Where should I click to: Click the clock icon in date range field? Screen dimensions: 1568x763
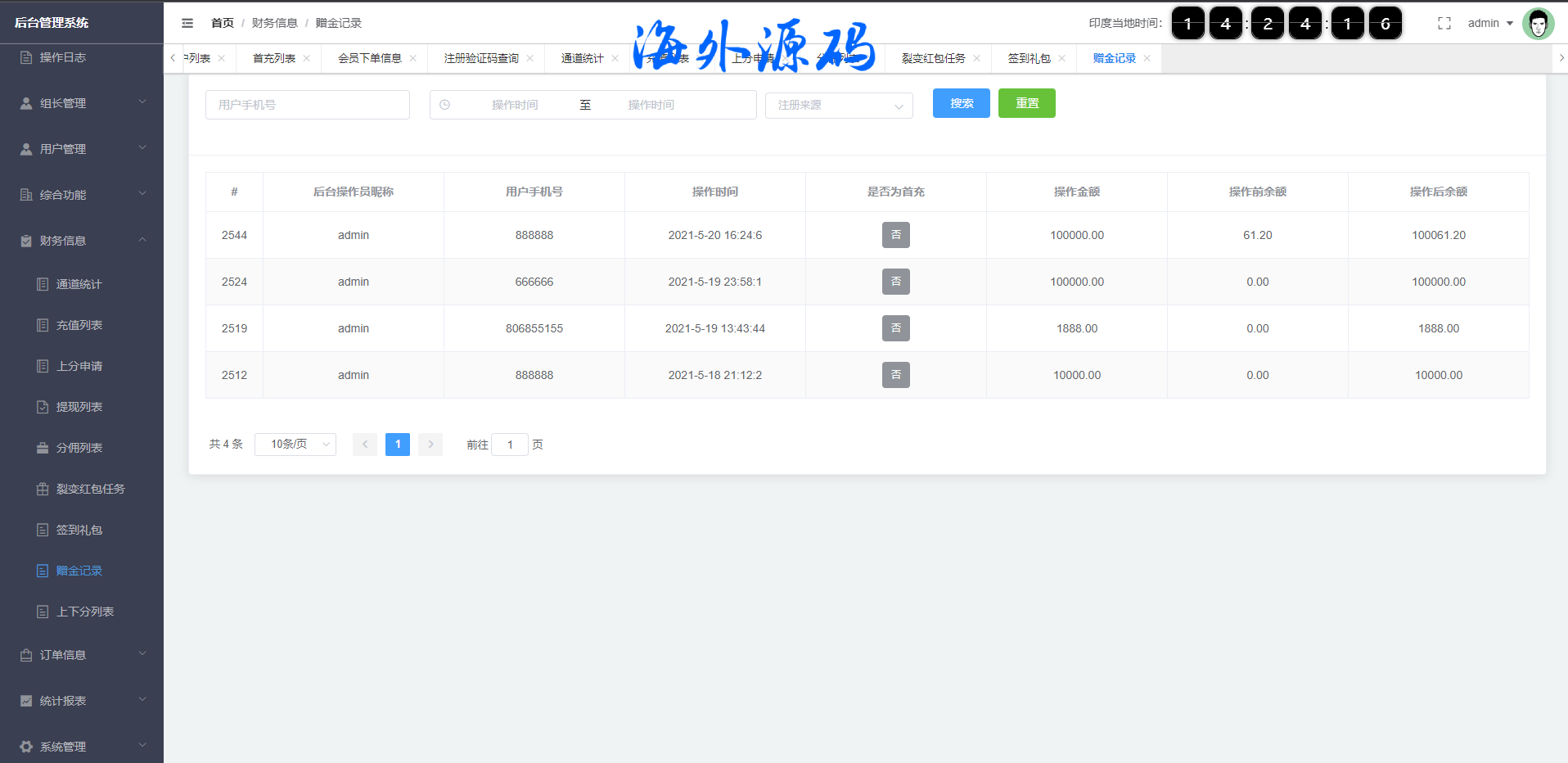(x=445, y=105)
